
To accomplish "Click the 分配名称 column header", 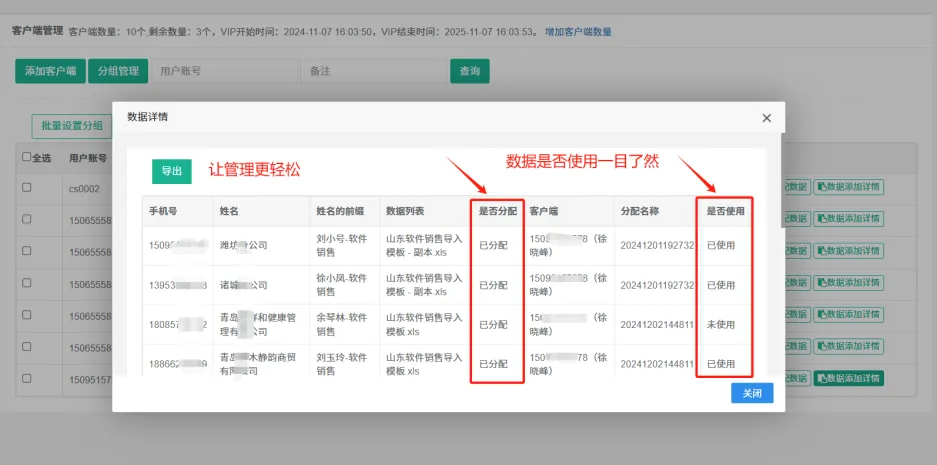I will point(639,211).
